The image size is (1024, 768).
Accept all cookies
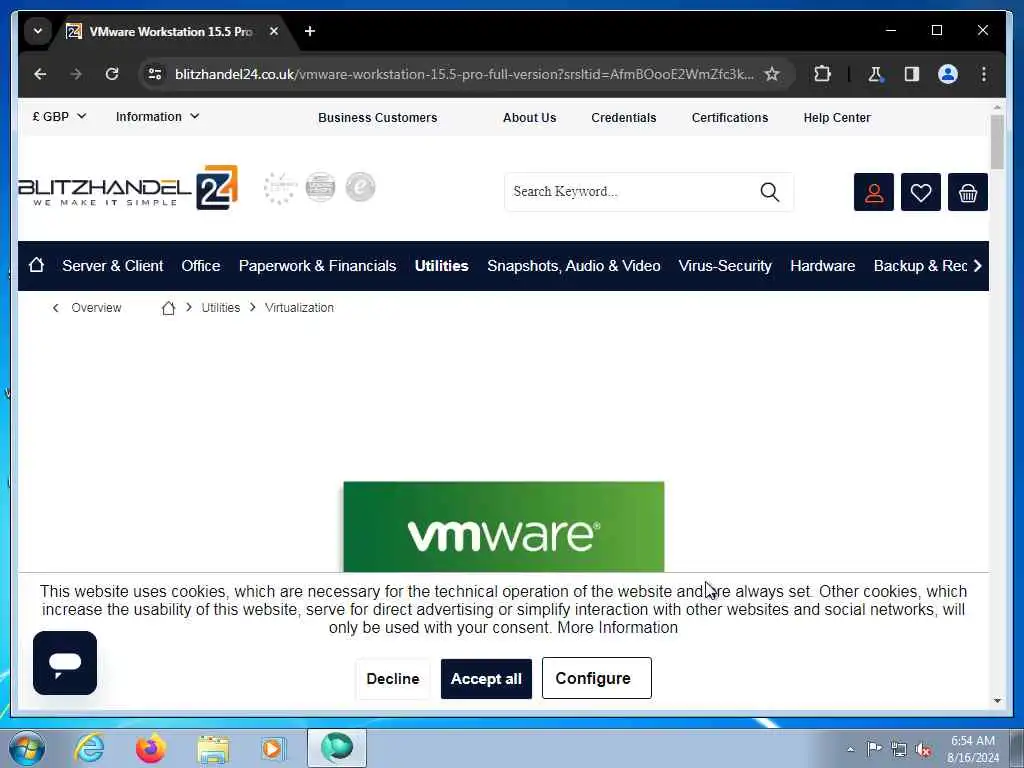tap(486, 679)
